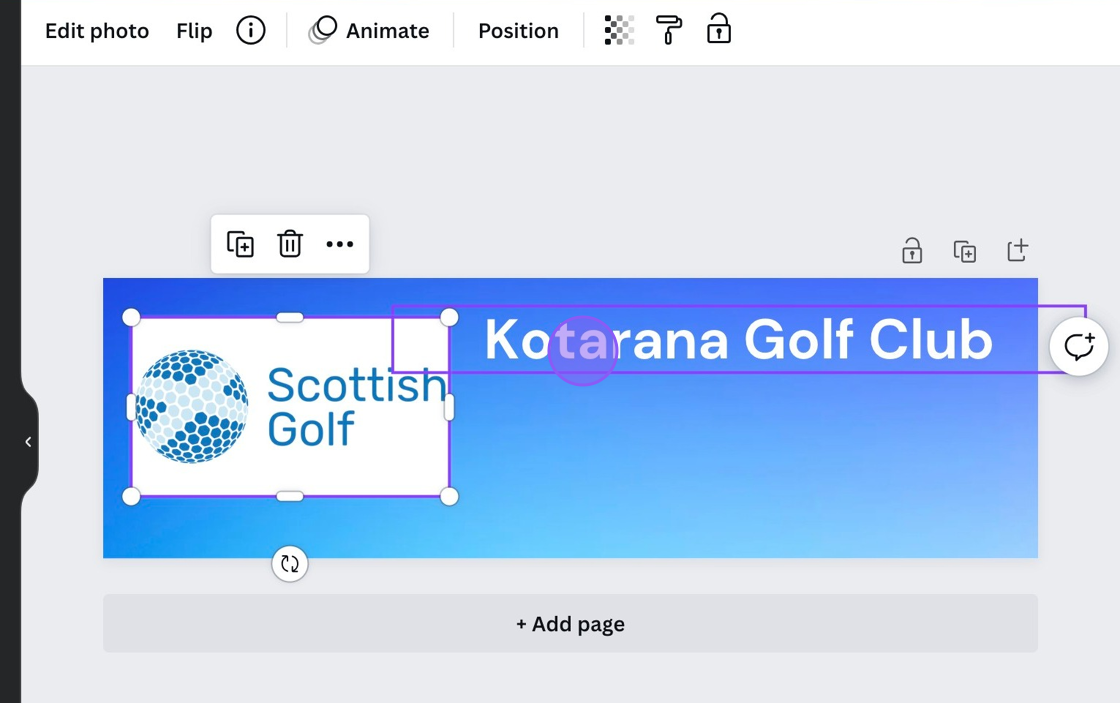Image resolution: width=1120 pixels, height=703 pixels.
Task: Toggle the Lock icon in the toolbar
Action: tap(719, 31)
